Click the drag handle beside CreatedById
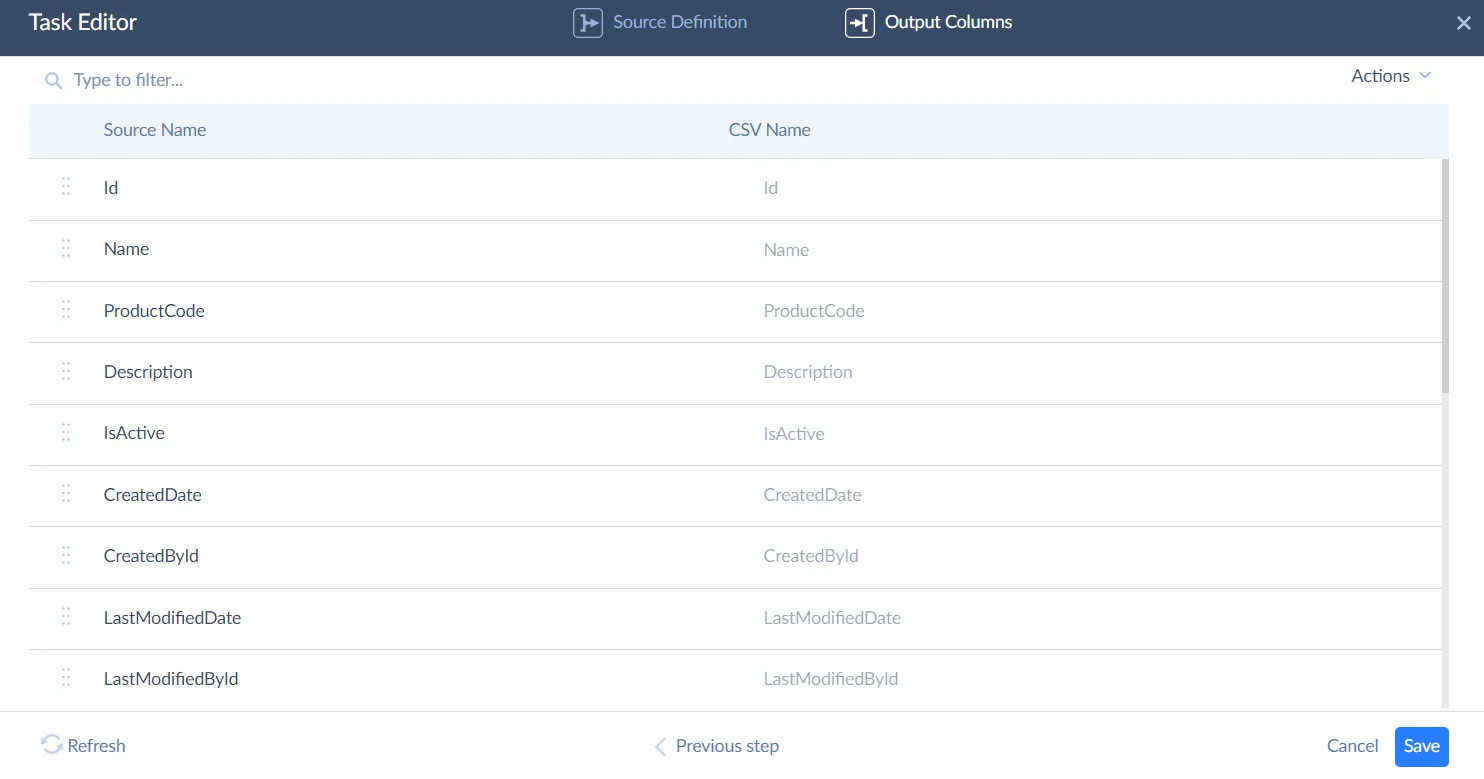The image size is (1484, 779). pos(66,555)
